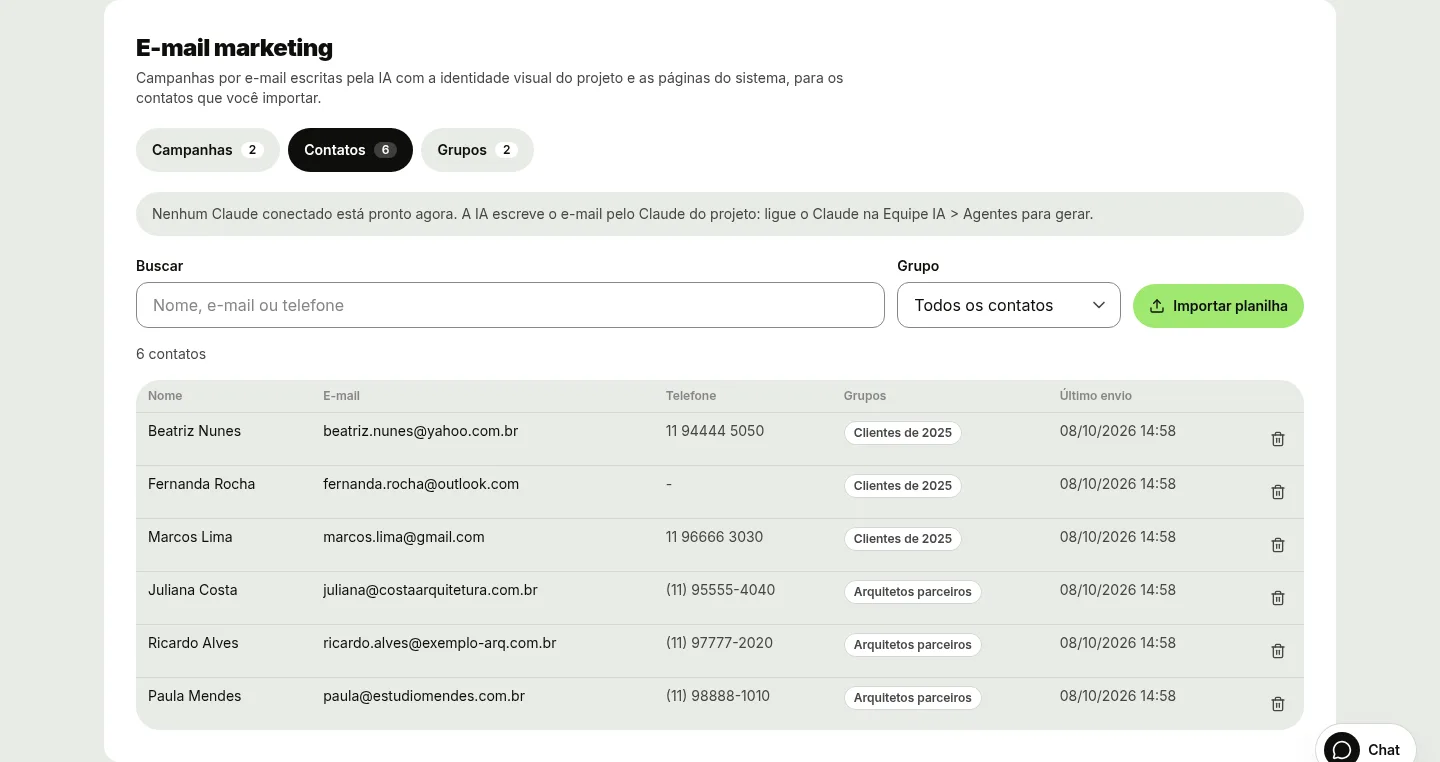Click the Telefone column header

coord(691,396)
